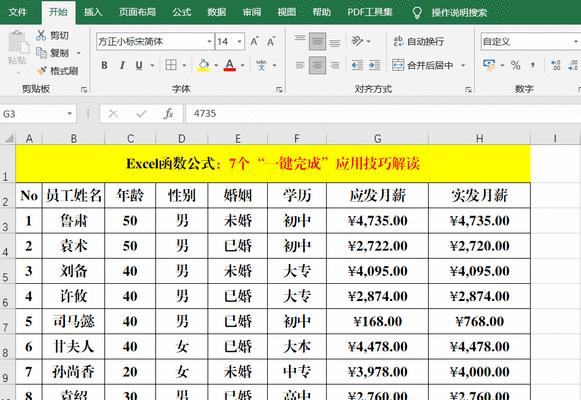Click the align right icon

click(x=335, y=66)
